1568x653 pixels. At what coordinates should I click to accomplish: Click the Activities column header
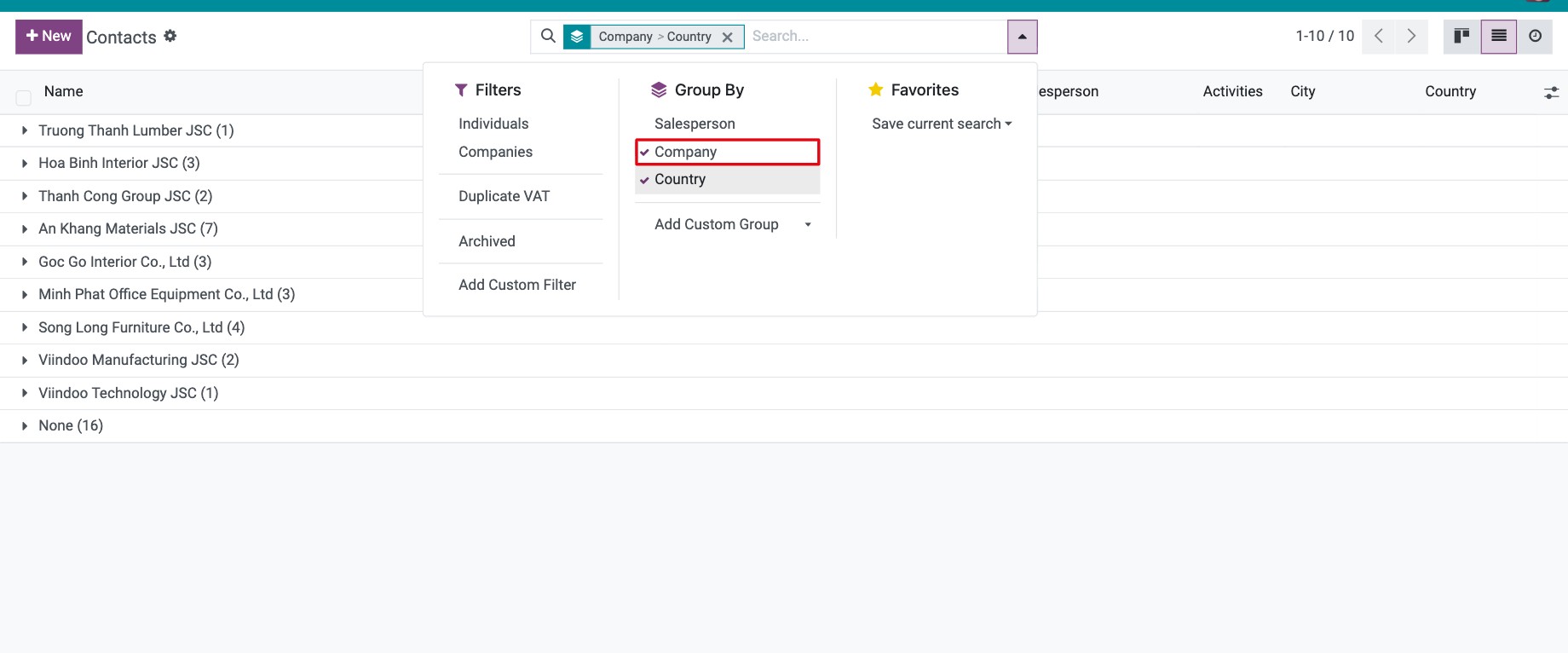click(x=1232, y=91)
